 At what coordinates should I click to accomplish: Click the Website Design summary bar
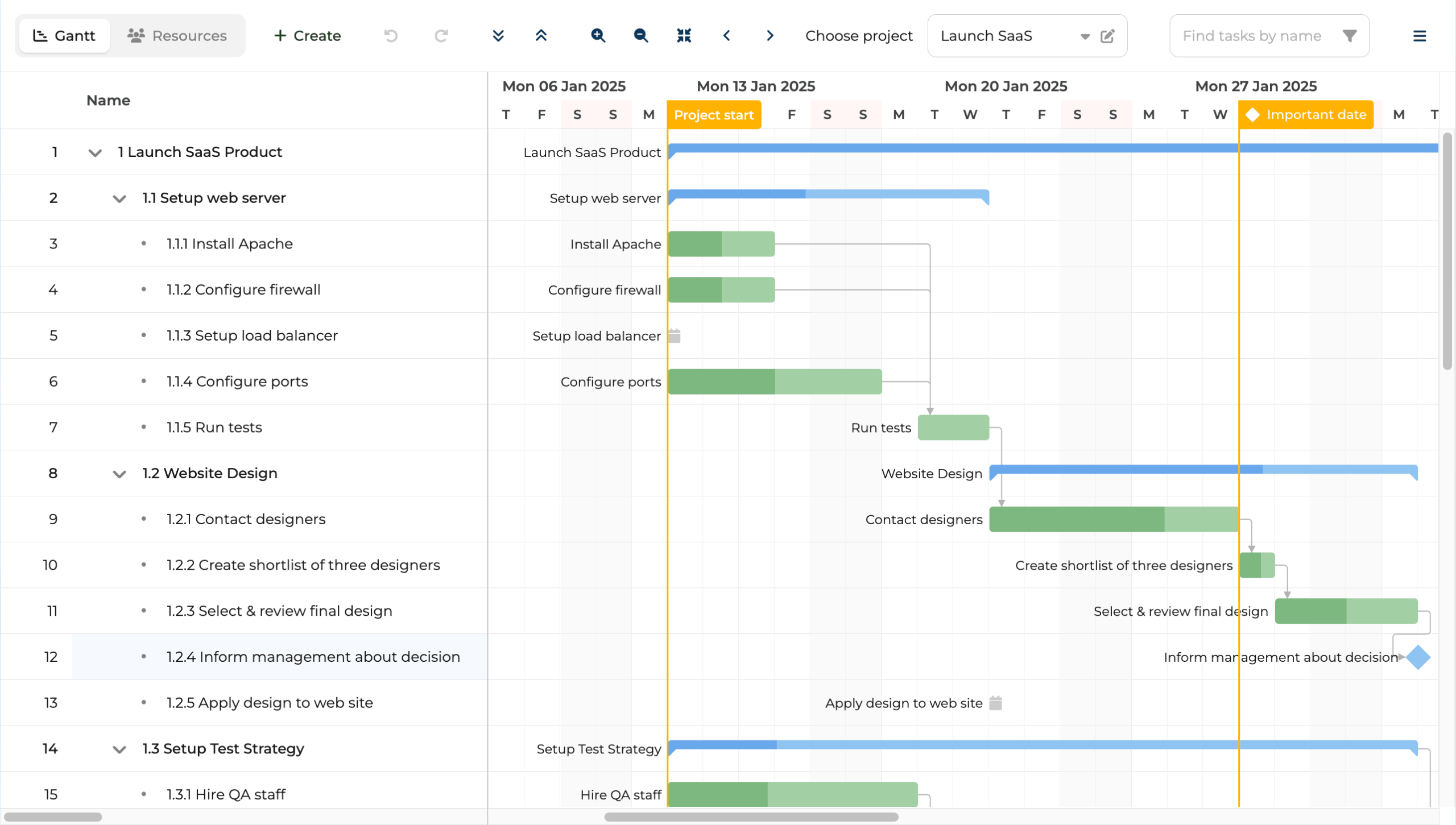tap(1203, 470)
